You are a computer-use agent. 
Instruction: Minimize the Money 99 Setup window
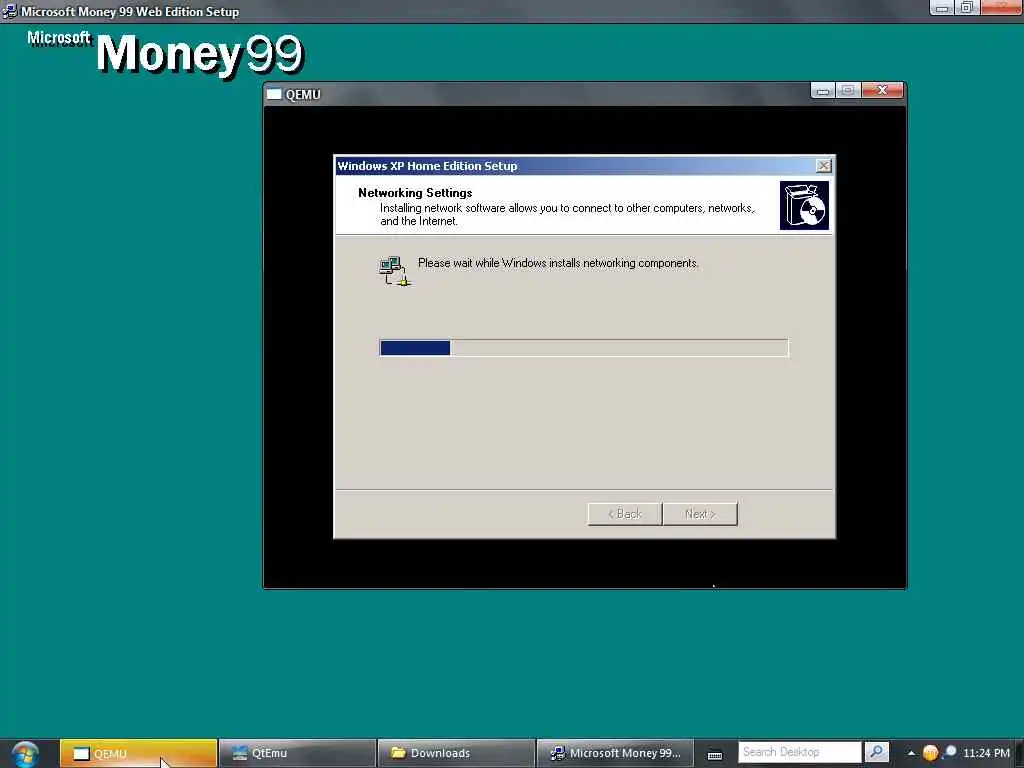click(942, 8)
